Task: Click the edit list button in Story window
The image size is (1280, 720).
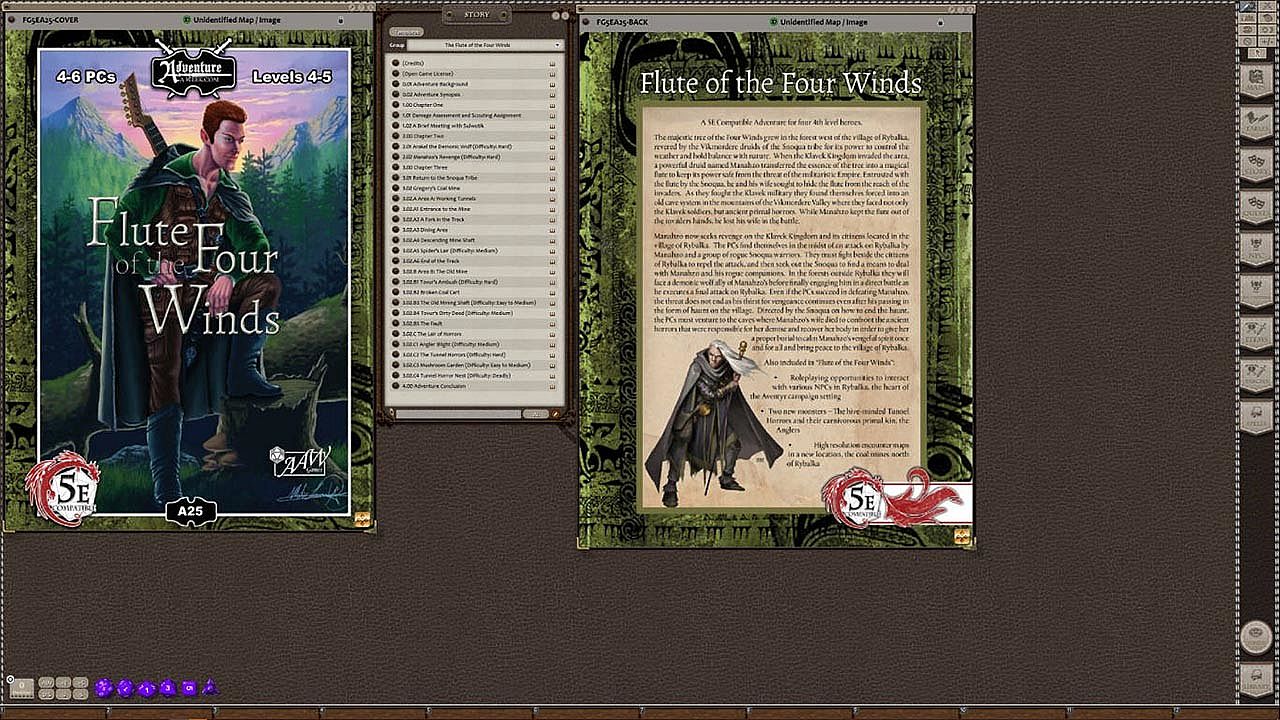Action: (x=555, y=413)
